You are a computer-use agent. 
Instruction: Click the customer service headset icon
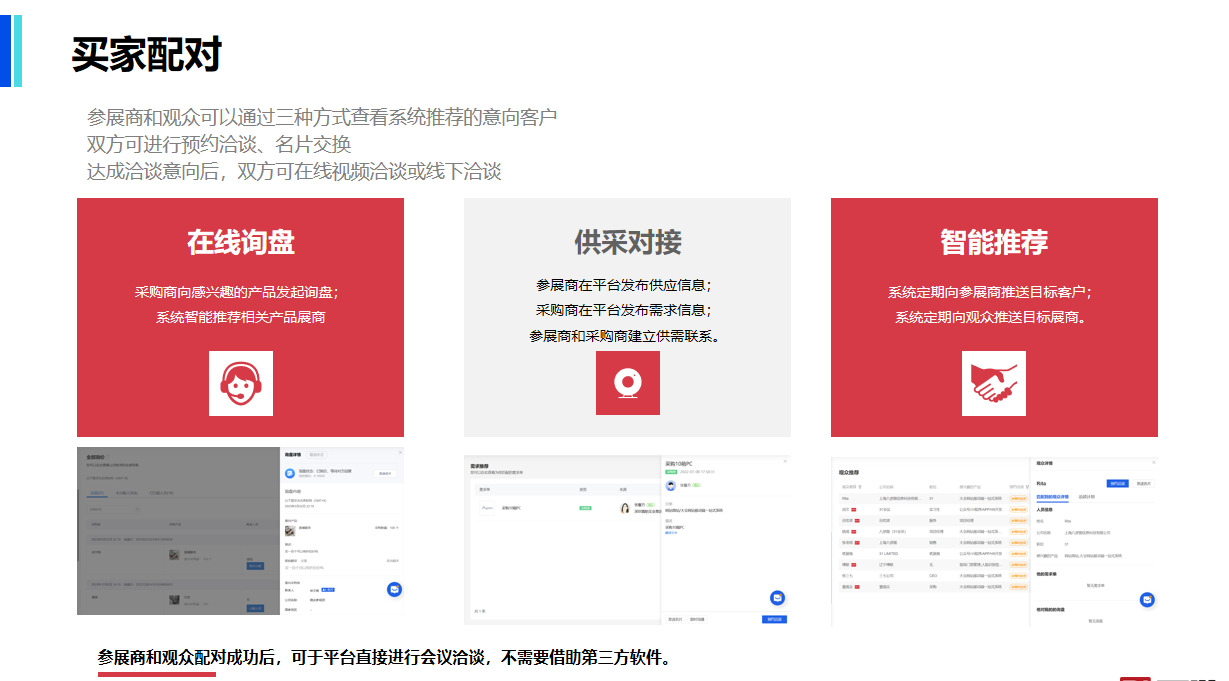pyautogui.click(x=240, y=383)
